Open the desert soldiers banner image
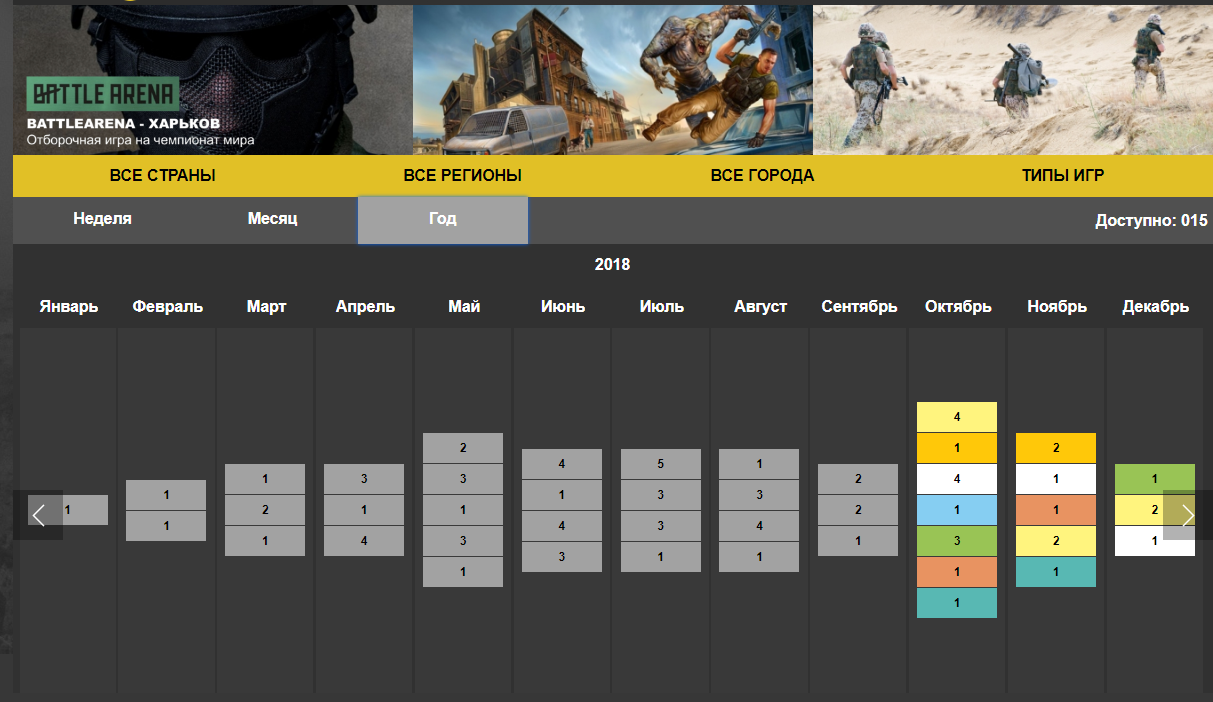Screen dimensions: 1213x702 [x=1013, y=80]
